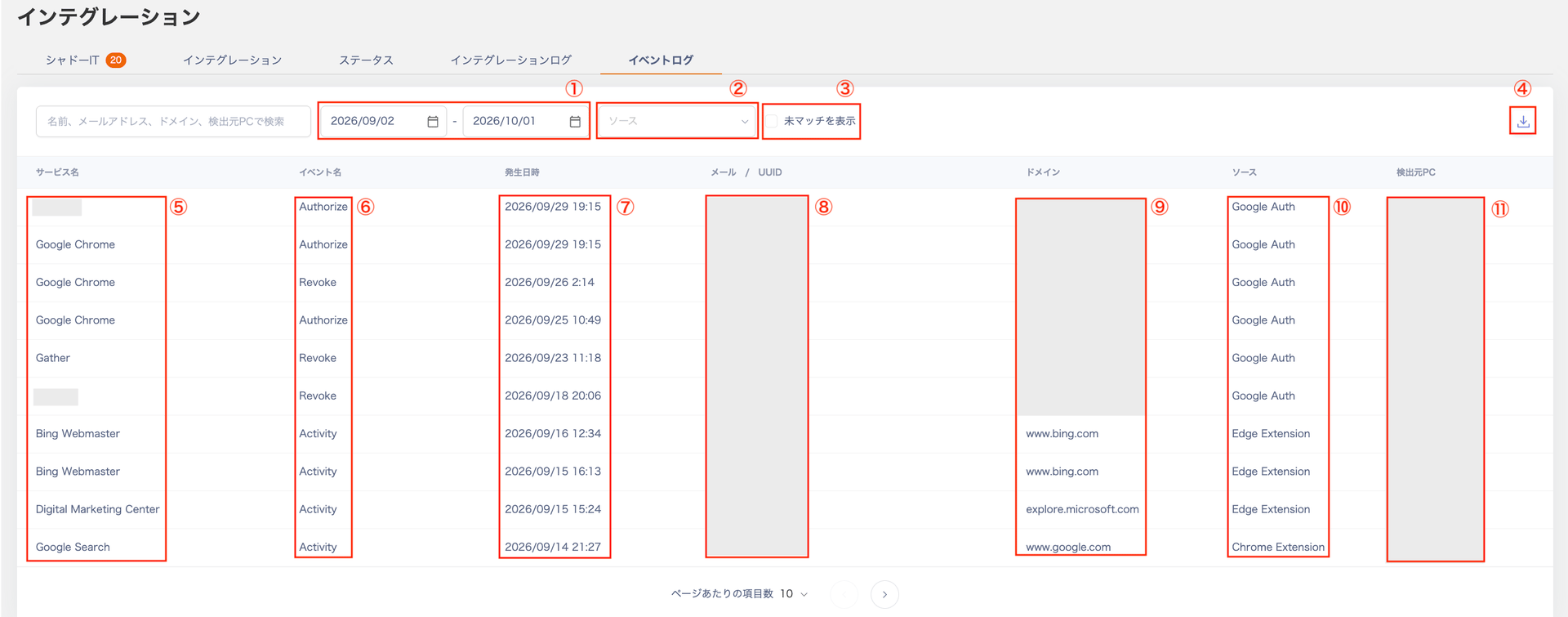This screenshot has height=617, width=1568.
Task: Click the 20 badge on シャドーIT
Action: pos(116,60)
